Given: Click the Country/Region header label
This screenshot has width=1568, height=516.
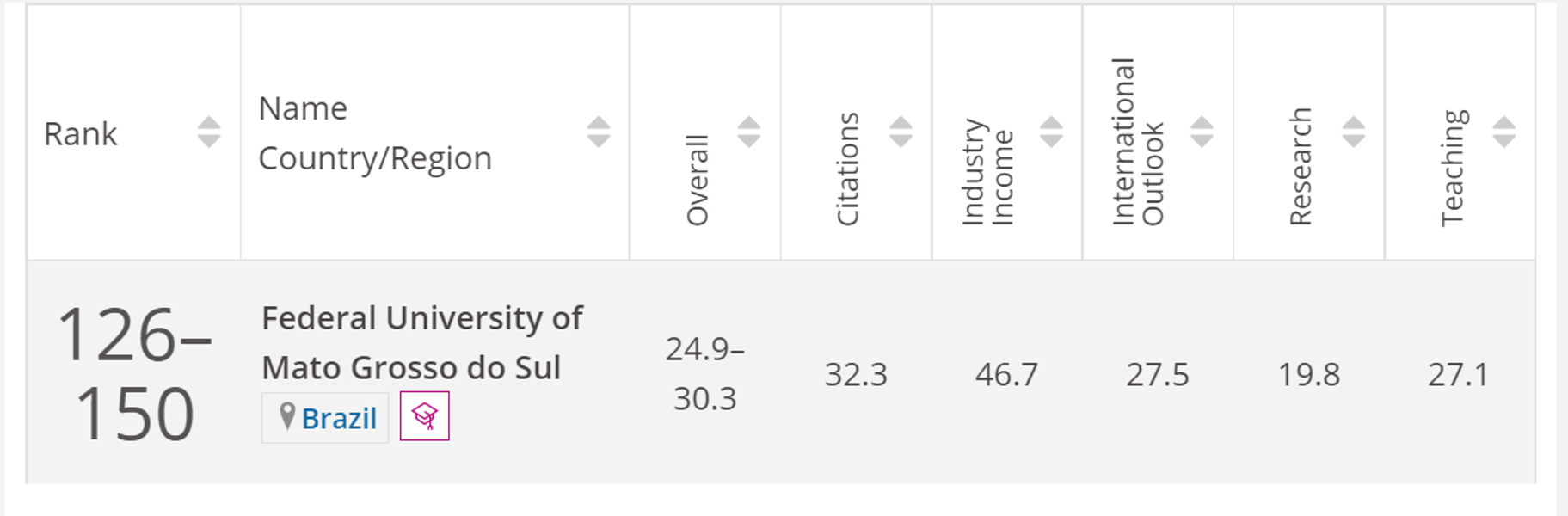Looking at the screenshot, I should [375, 158].
